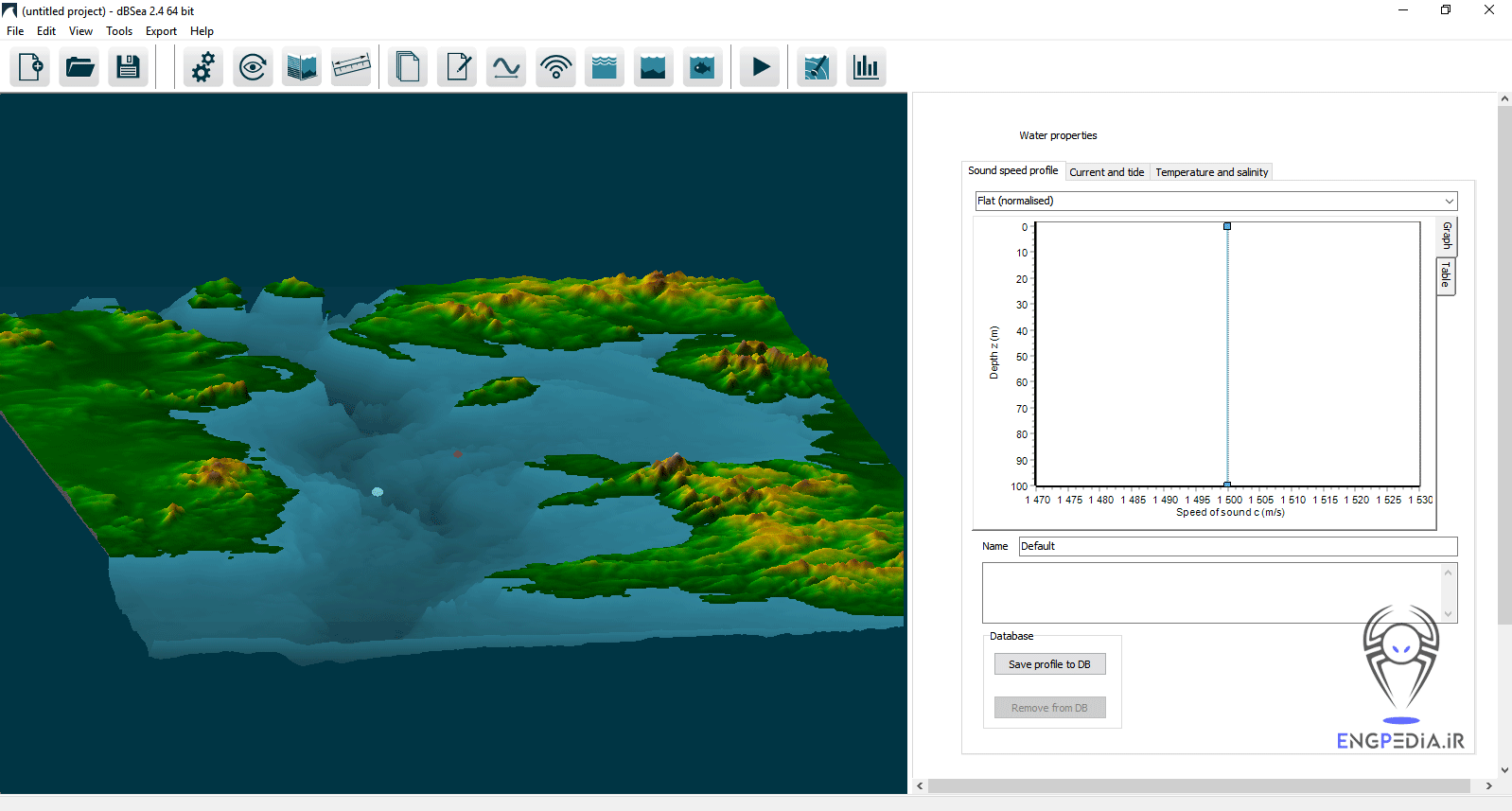Open the sound source wifi-wave icon
Viewport: 1512px width, 811px height.
[555, 67]
